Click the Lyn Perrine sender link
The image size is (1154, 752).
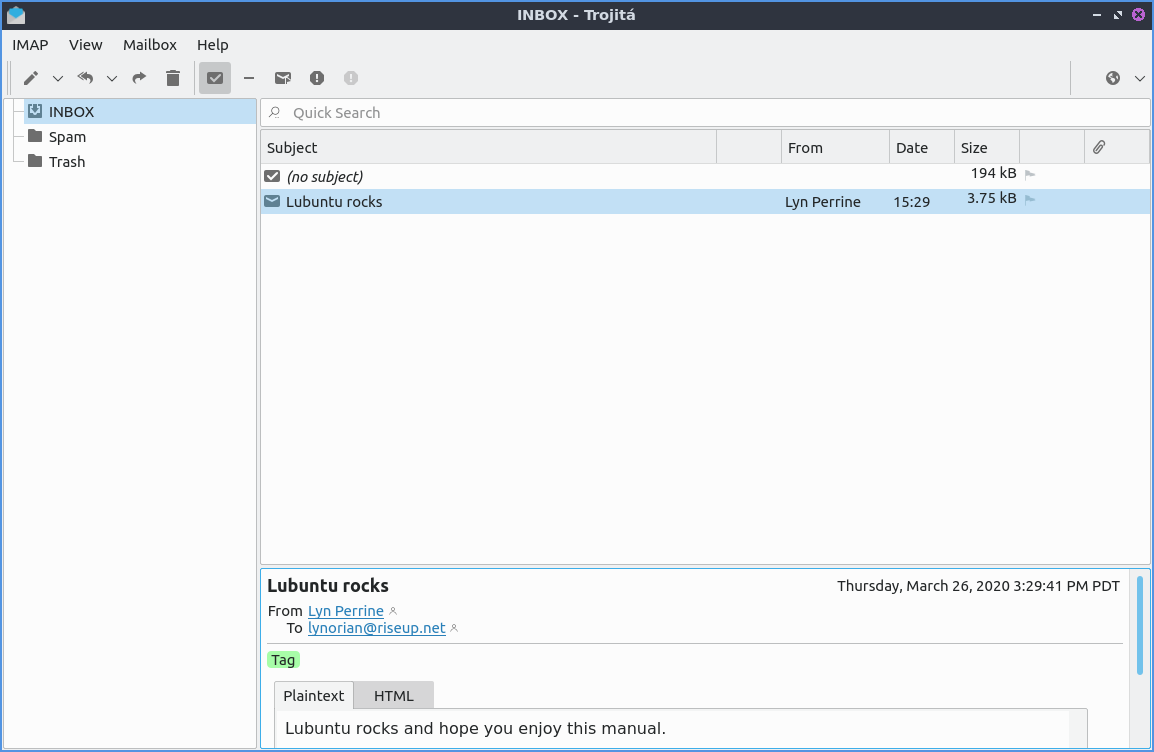(x=345, y=611)
